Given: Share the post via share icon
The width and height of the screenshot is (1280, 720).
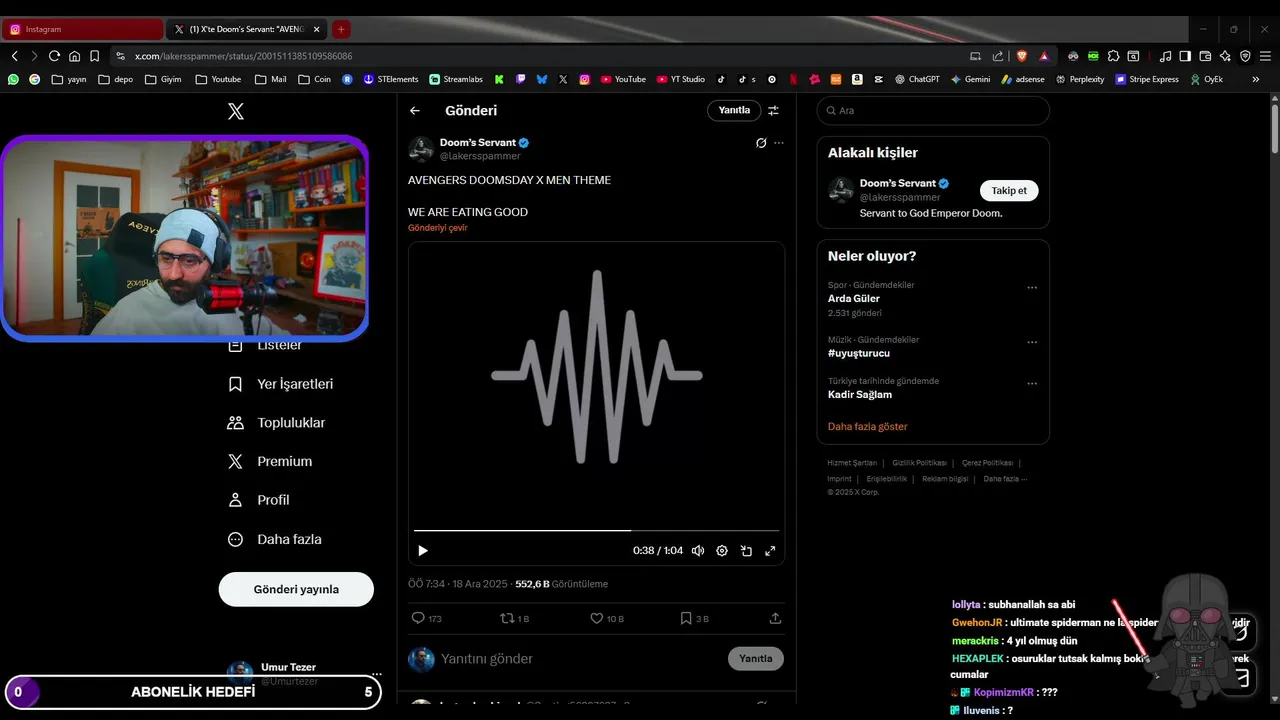Looking at the screenshot, I should (775, 618).
